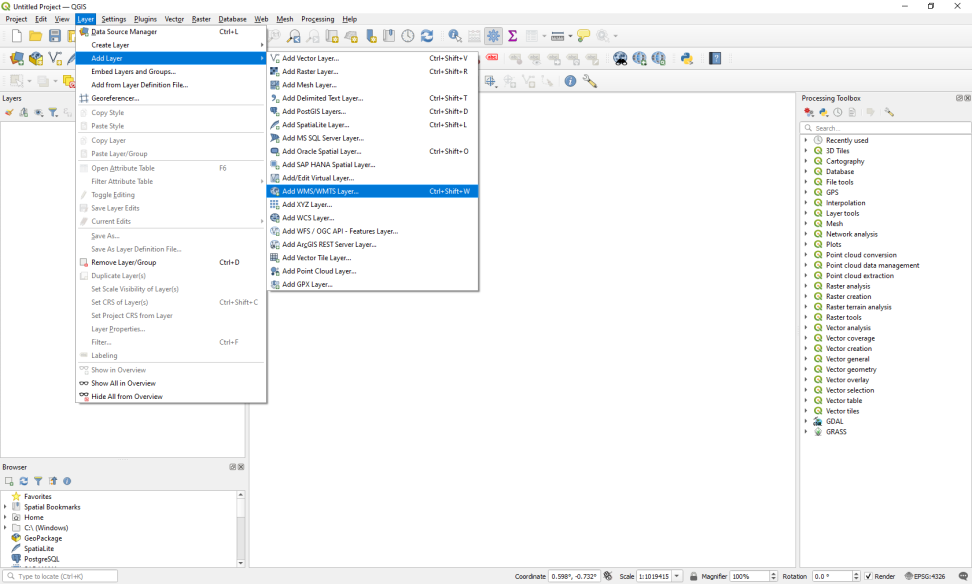Image resolution: width=972 pixels, height=584 pixels.
Task: Expand the Raster analysis group
Action: point(806,286)
